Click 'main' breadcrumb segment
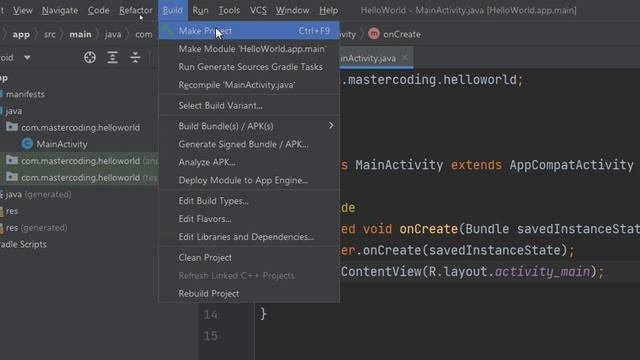This screenshot has height=360, width=640. point(80,34)
